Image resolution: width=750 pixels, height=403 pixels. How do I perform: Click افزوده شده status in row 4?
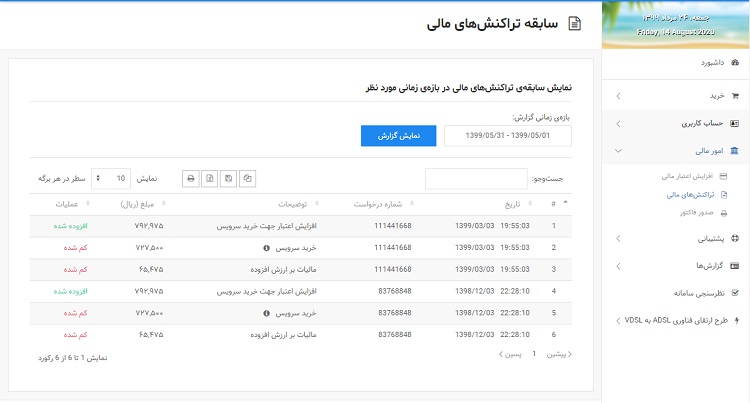point(71,291)
